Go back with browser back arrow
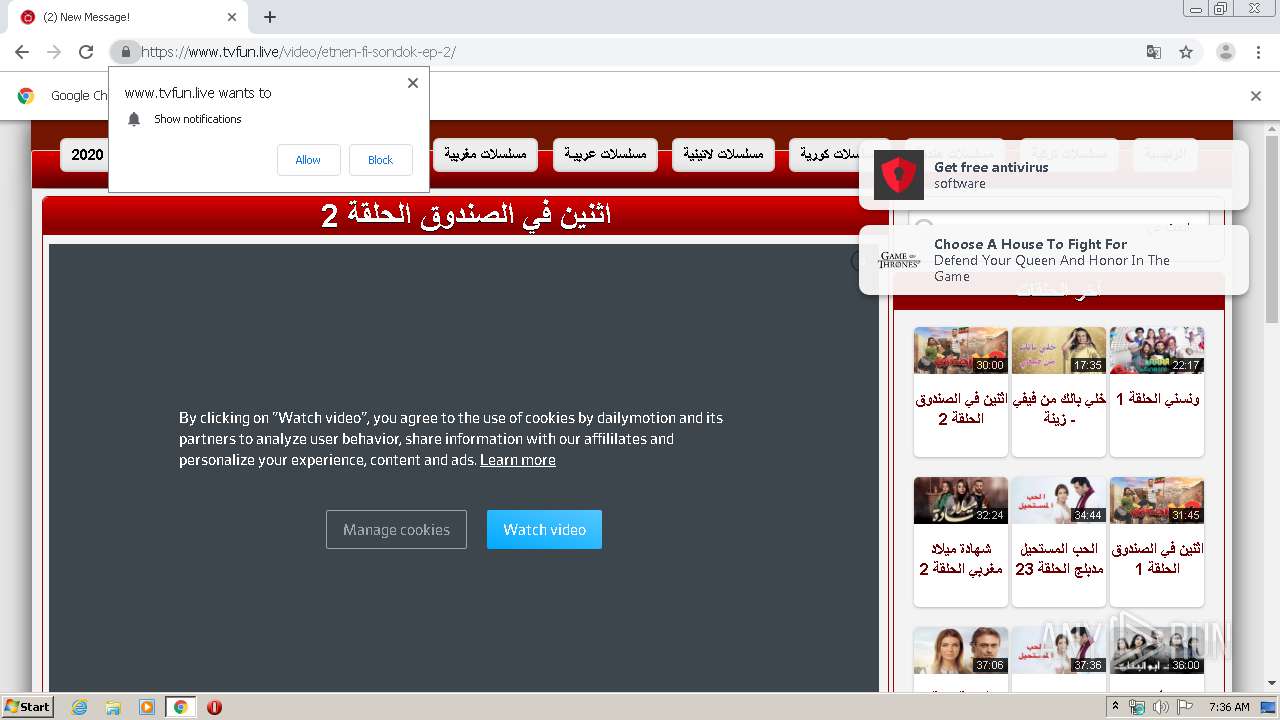This screenshot has height=720, width=1280. coord(22,52)
